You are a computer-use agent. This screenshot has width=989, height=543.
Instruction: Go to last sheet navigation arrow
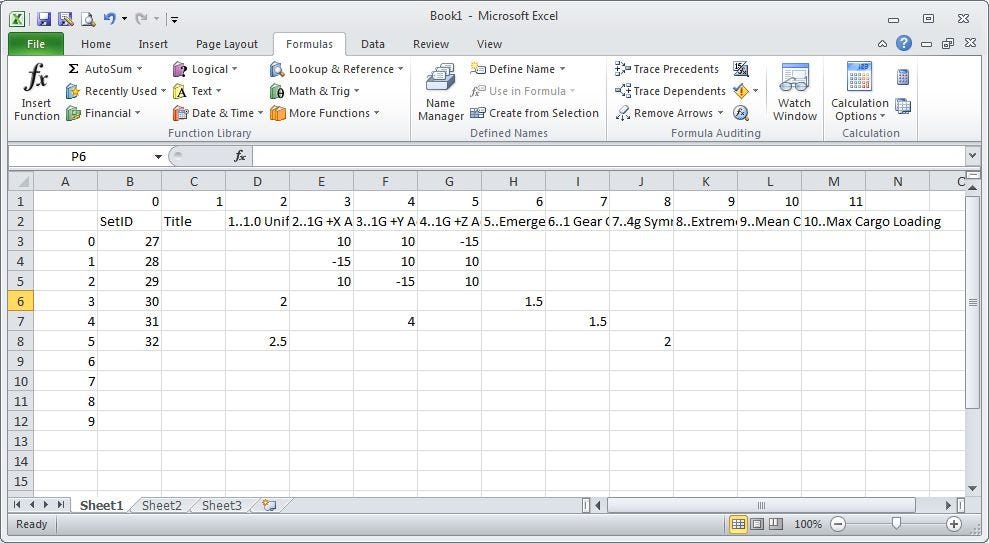61,505
